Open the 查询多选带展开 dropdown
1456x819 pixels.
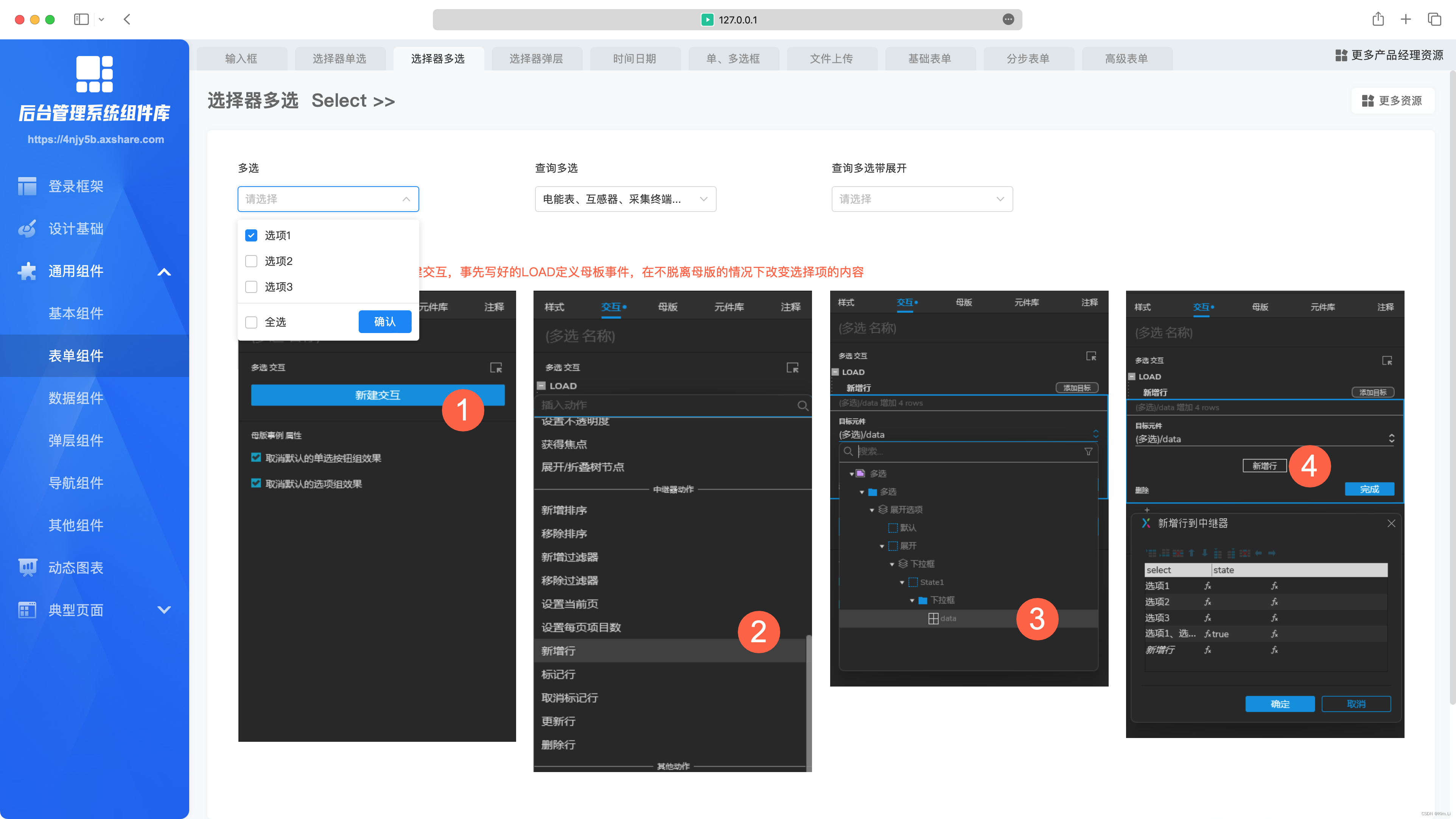pos(922,199)
